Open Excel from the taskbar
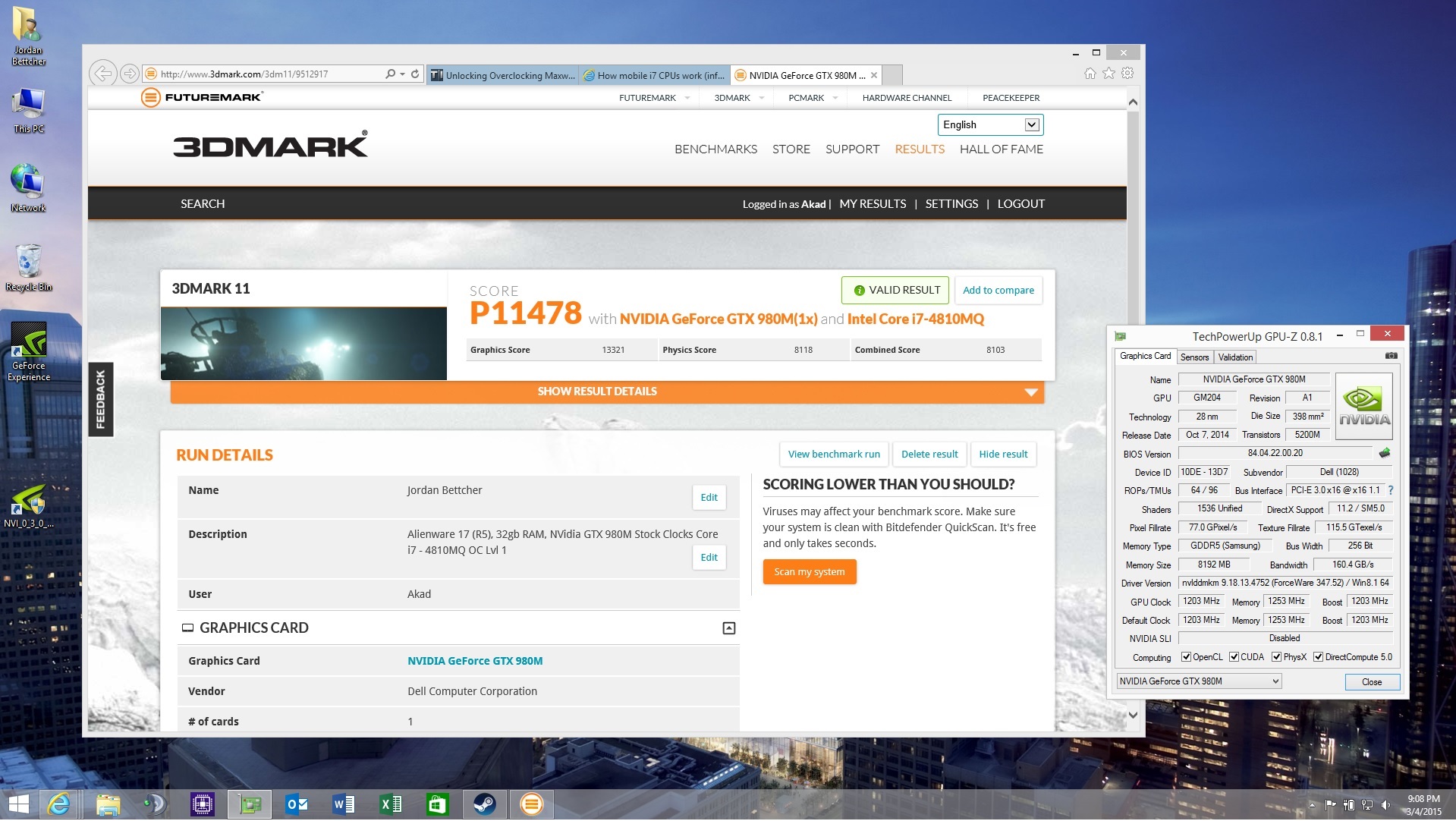Viewport: 1456px width, 821px height. pyautogui.click(x=390, y=804)
